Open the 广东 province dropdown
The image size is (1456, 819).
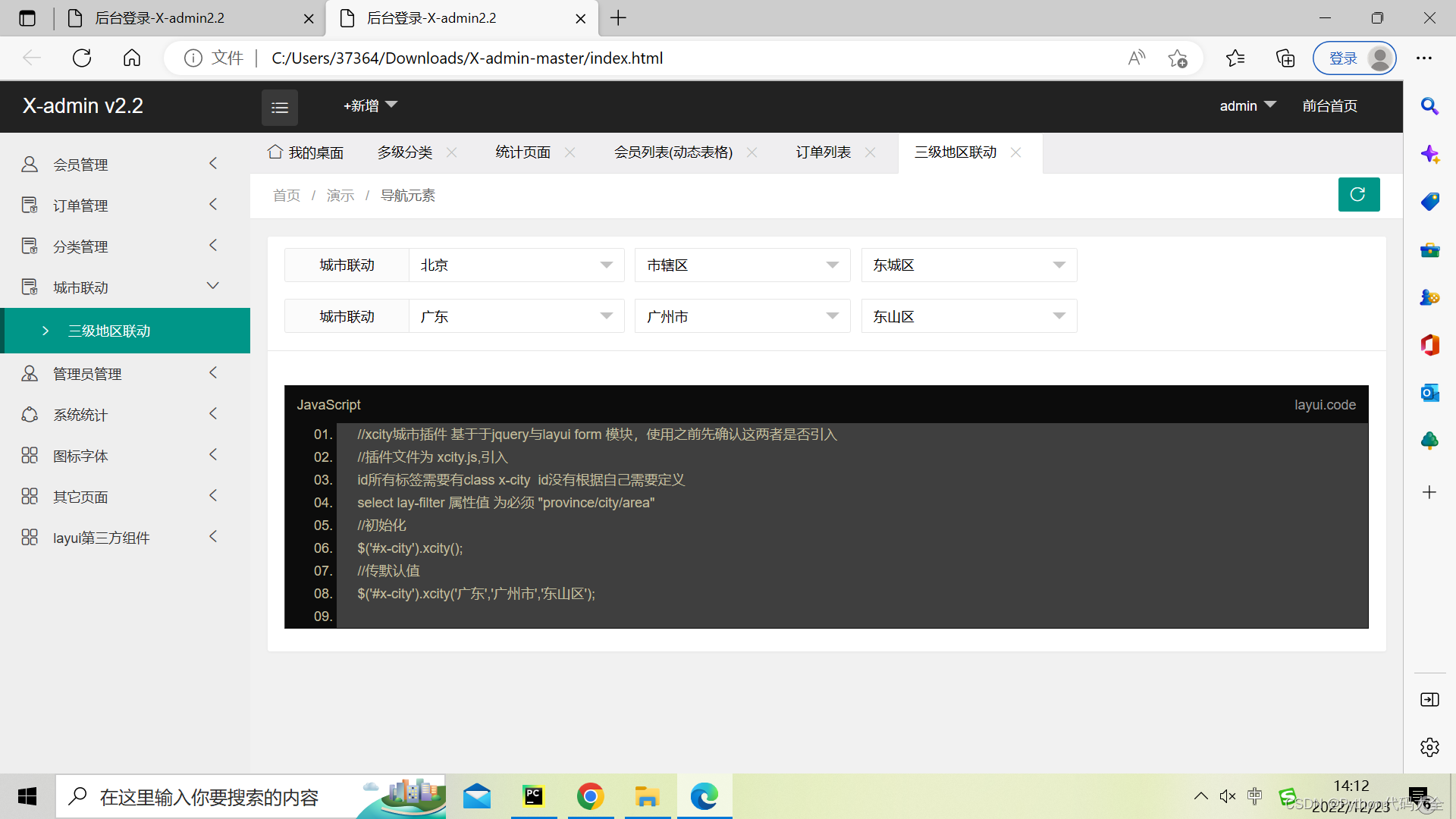click(516, 316)
